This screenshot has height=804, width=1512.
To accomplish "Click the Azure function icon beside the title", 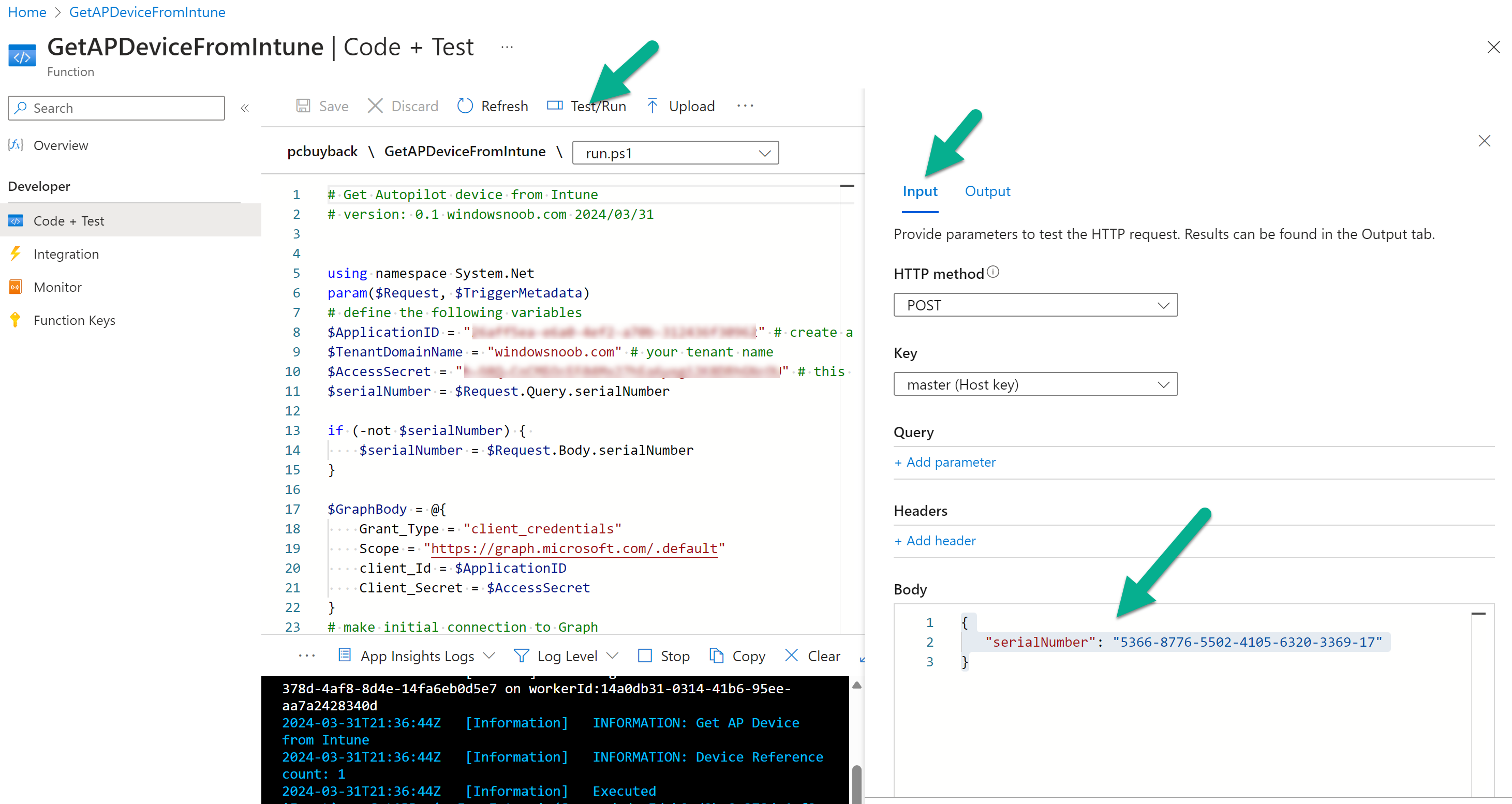I will tap(22, 56).
